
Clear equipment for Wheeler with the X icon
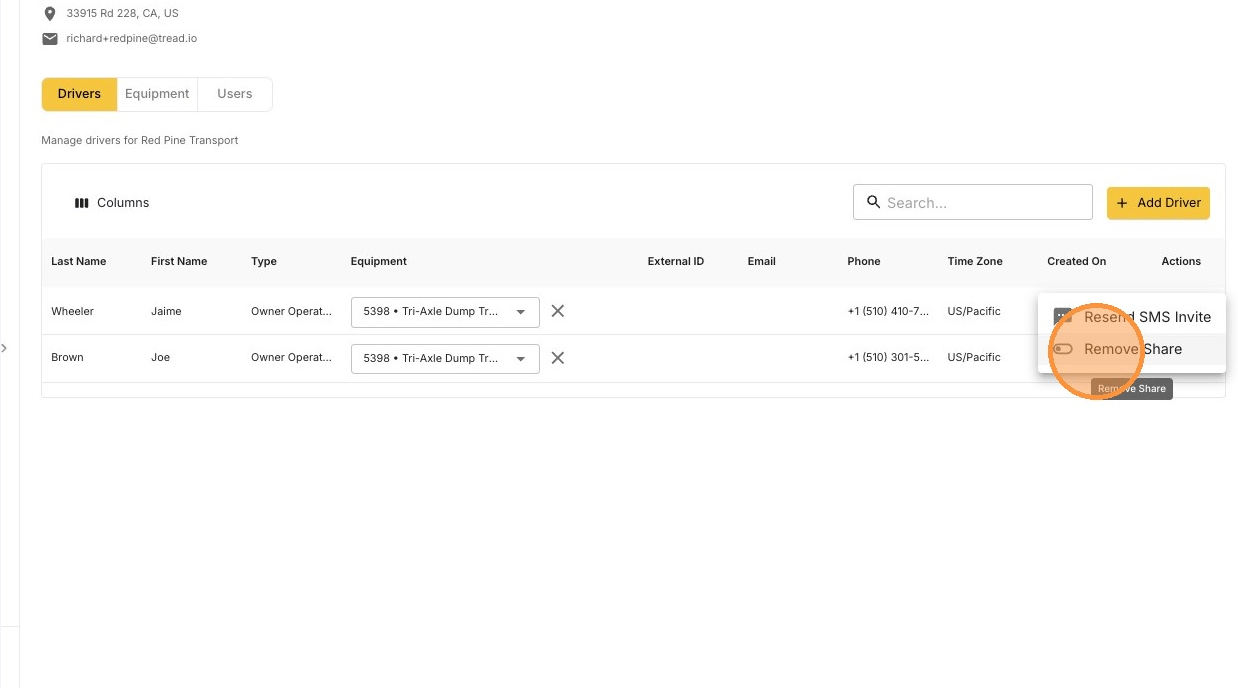point(558,311)
